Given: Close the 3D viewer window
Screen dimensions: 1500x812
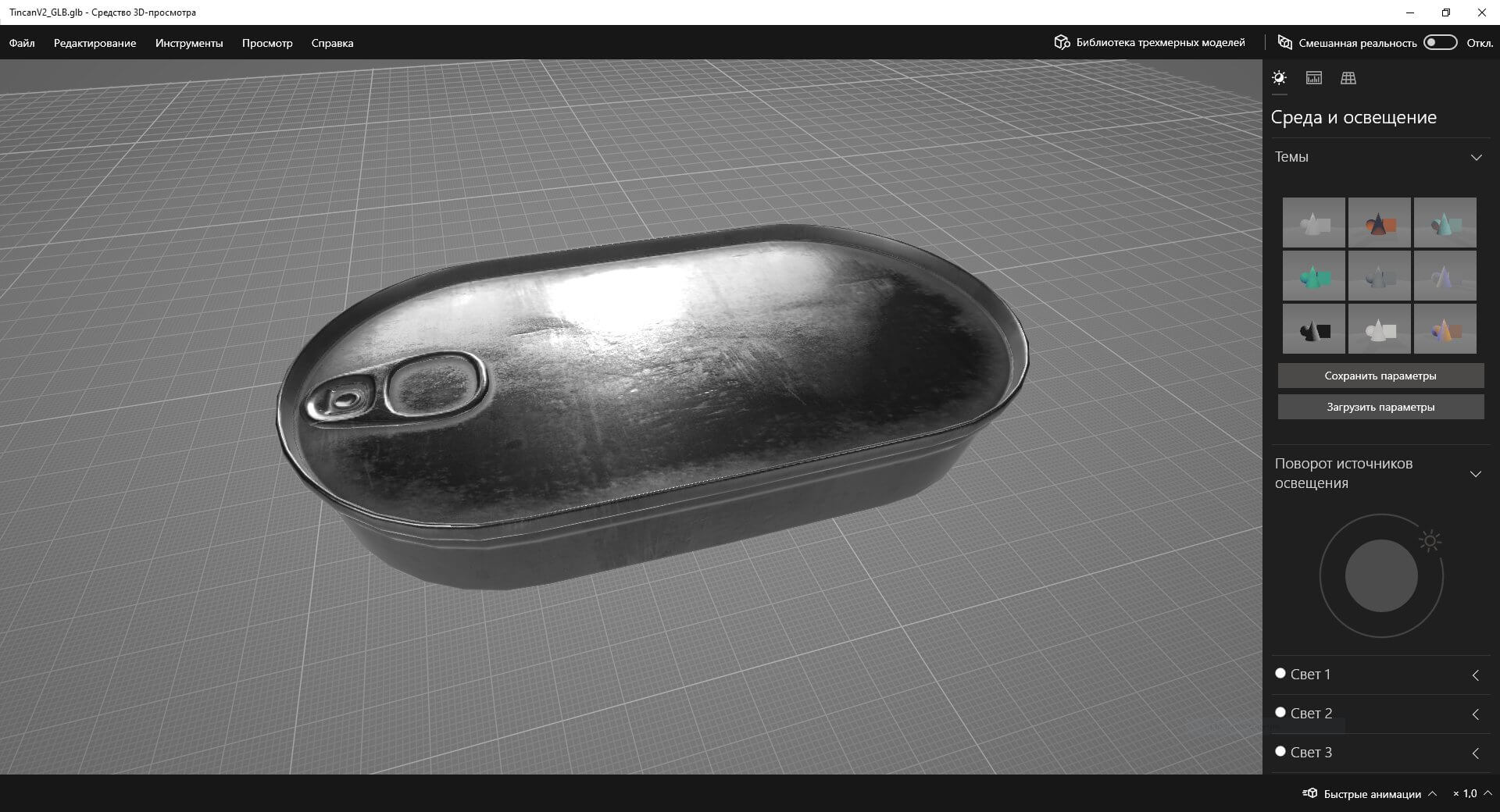Looking at the screenshot, I should (1482, 12).
